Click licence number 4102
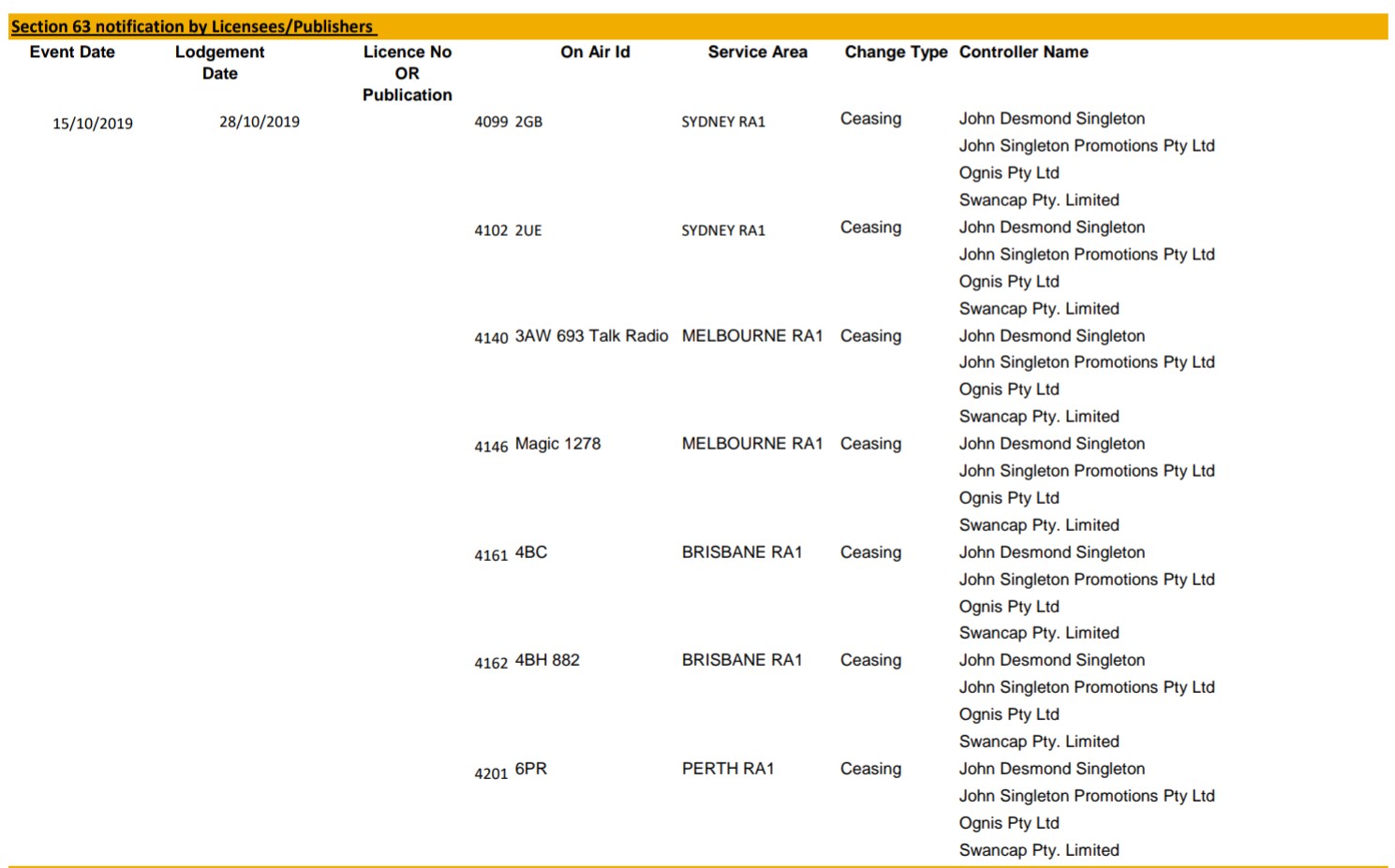The width and height of the screenshot is (1395, 868). (x=491, y=230)
